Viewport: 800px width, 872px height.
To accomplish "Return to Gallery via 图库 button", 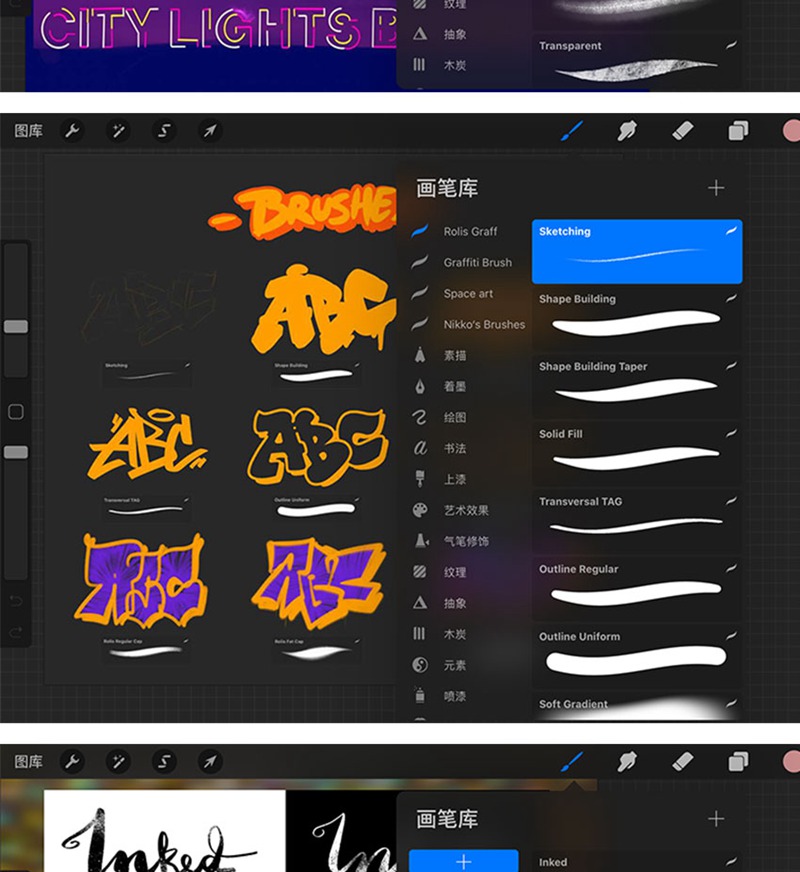I will [x=30, y=129].
